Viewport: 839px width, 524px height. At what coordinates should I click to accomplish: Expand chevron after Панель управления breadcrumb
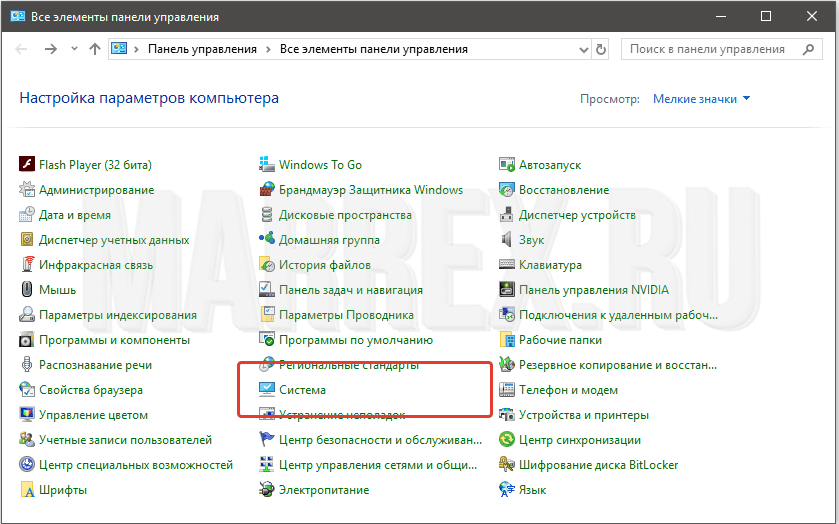click(269, 49)
